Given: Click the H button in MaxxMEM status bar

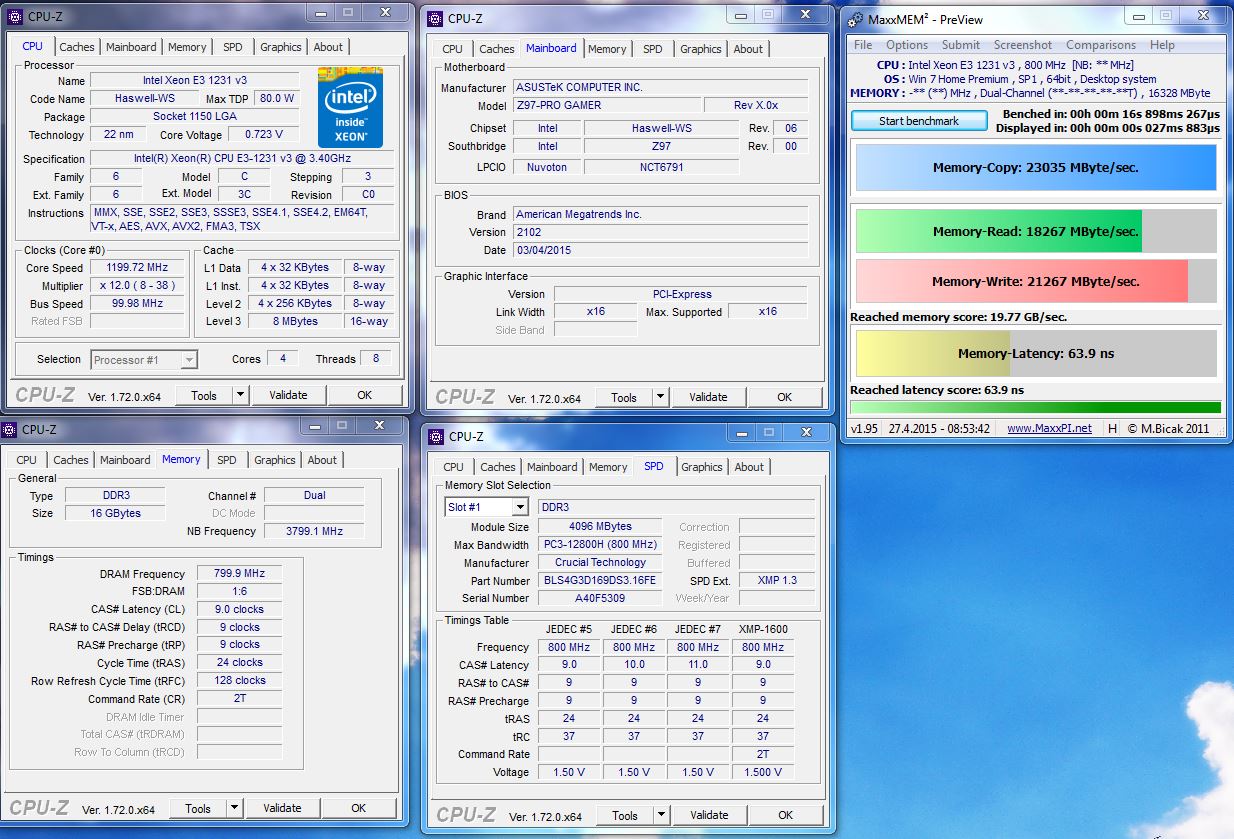Looking at the screenshot, I should [x=1113, y=428].
